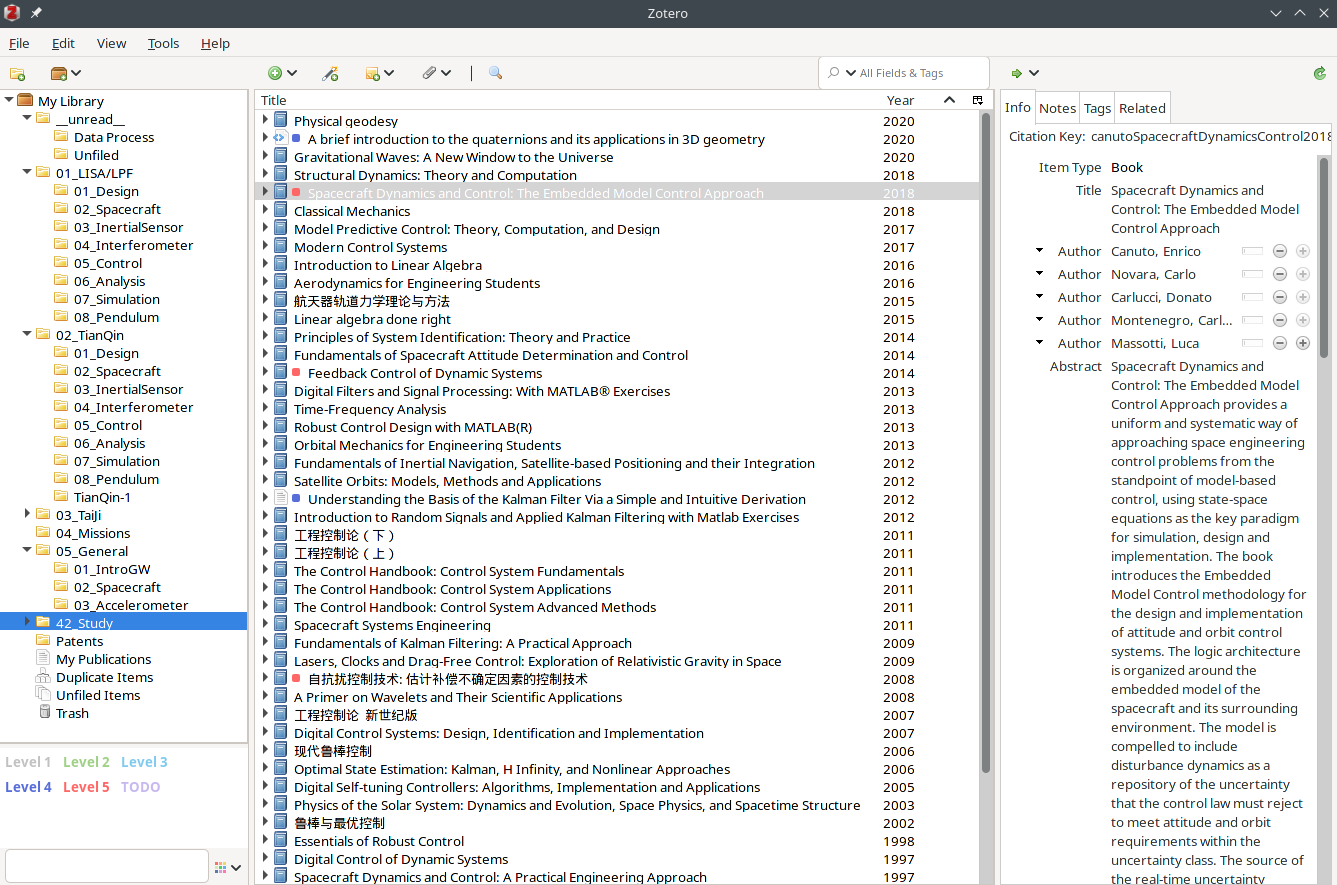The width and height of the screenshot is (1337, 885).
Task: Select the 05_Control collection under 01_LISA/LPF
Action: [108, 263]
